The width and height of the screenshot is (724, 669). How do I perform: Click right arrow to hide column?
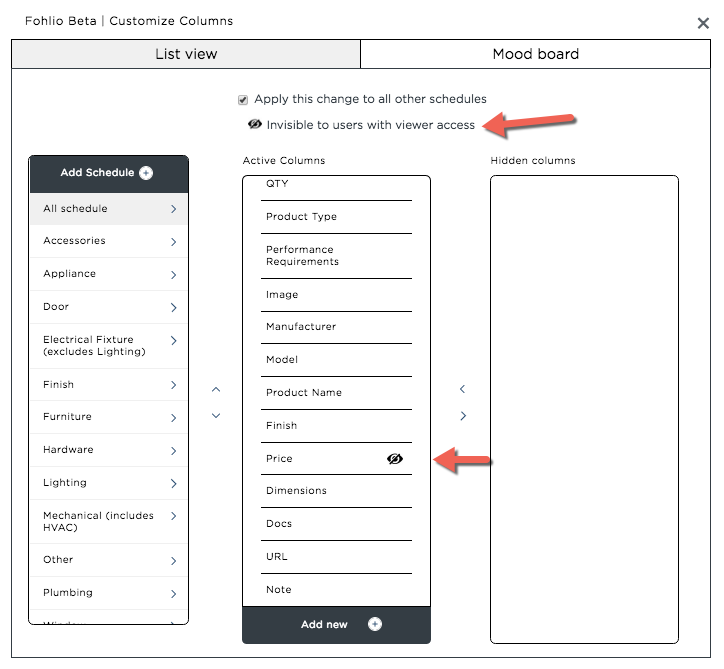(463, 416)
